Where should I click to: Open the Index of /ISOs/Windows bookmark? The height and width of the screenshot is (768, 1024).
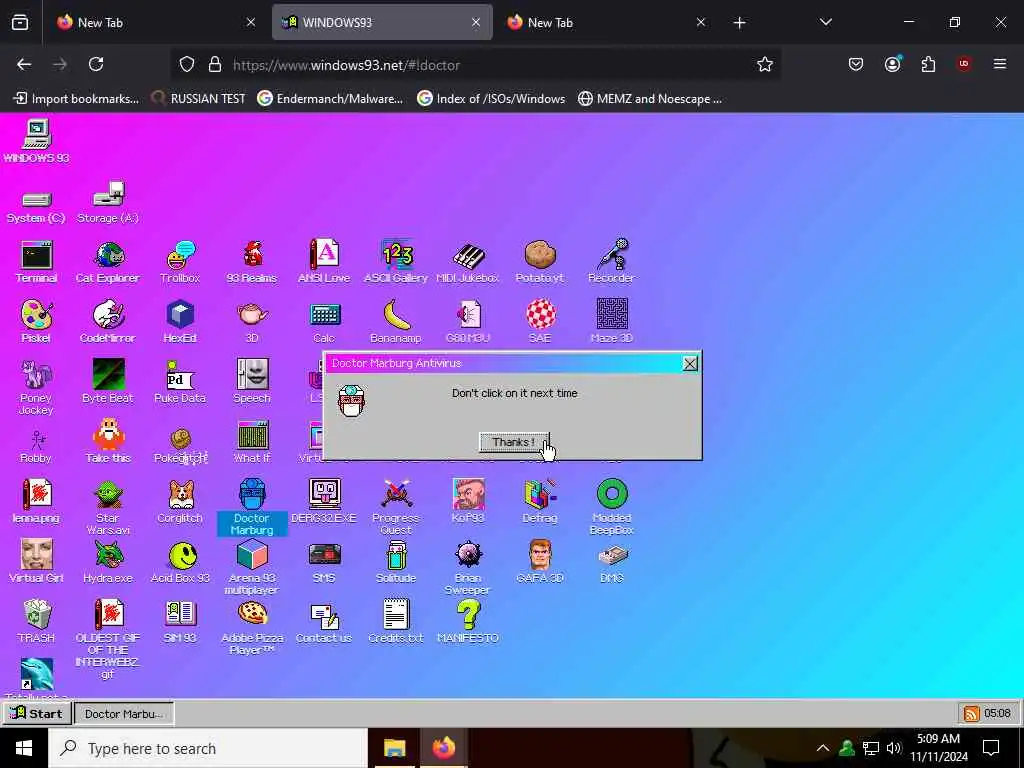pyautogui.click(x=491, y=99)
